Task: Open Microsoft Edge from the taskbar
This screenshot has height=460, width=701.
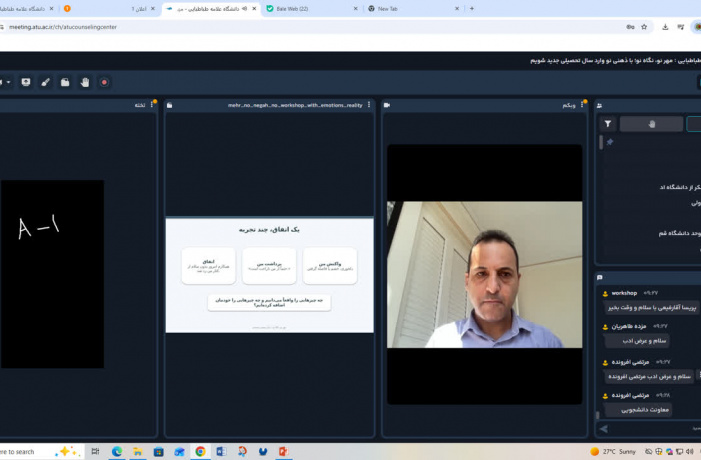Action: pyautogui.click(x=117, y=452)
